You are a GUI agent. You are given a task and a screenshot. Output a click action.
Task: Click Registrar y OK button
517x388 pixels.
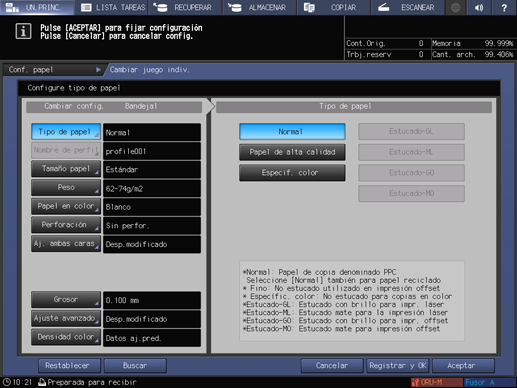point(398,366)
